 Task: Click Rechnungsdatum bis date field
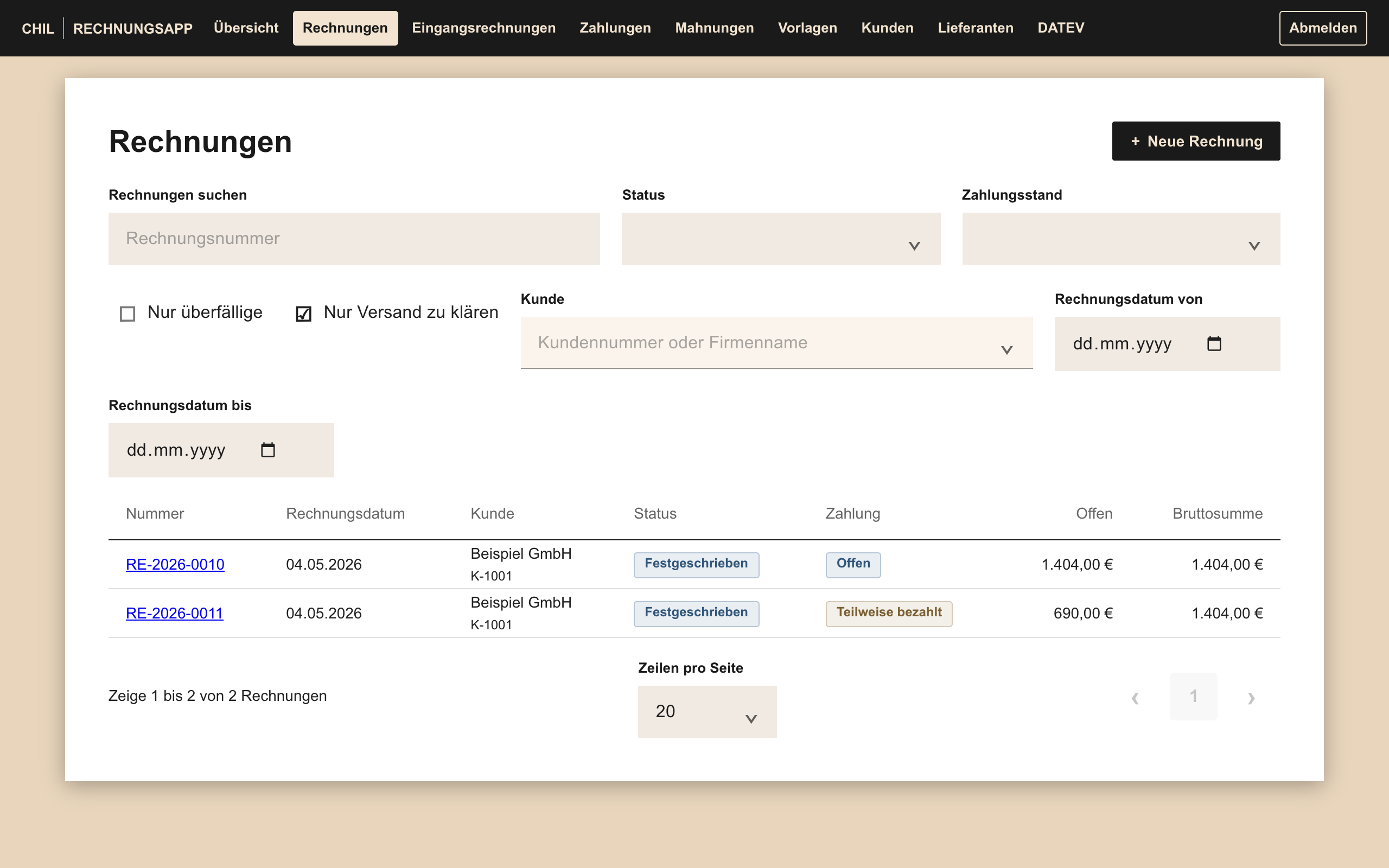point(221,450)
